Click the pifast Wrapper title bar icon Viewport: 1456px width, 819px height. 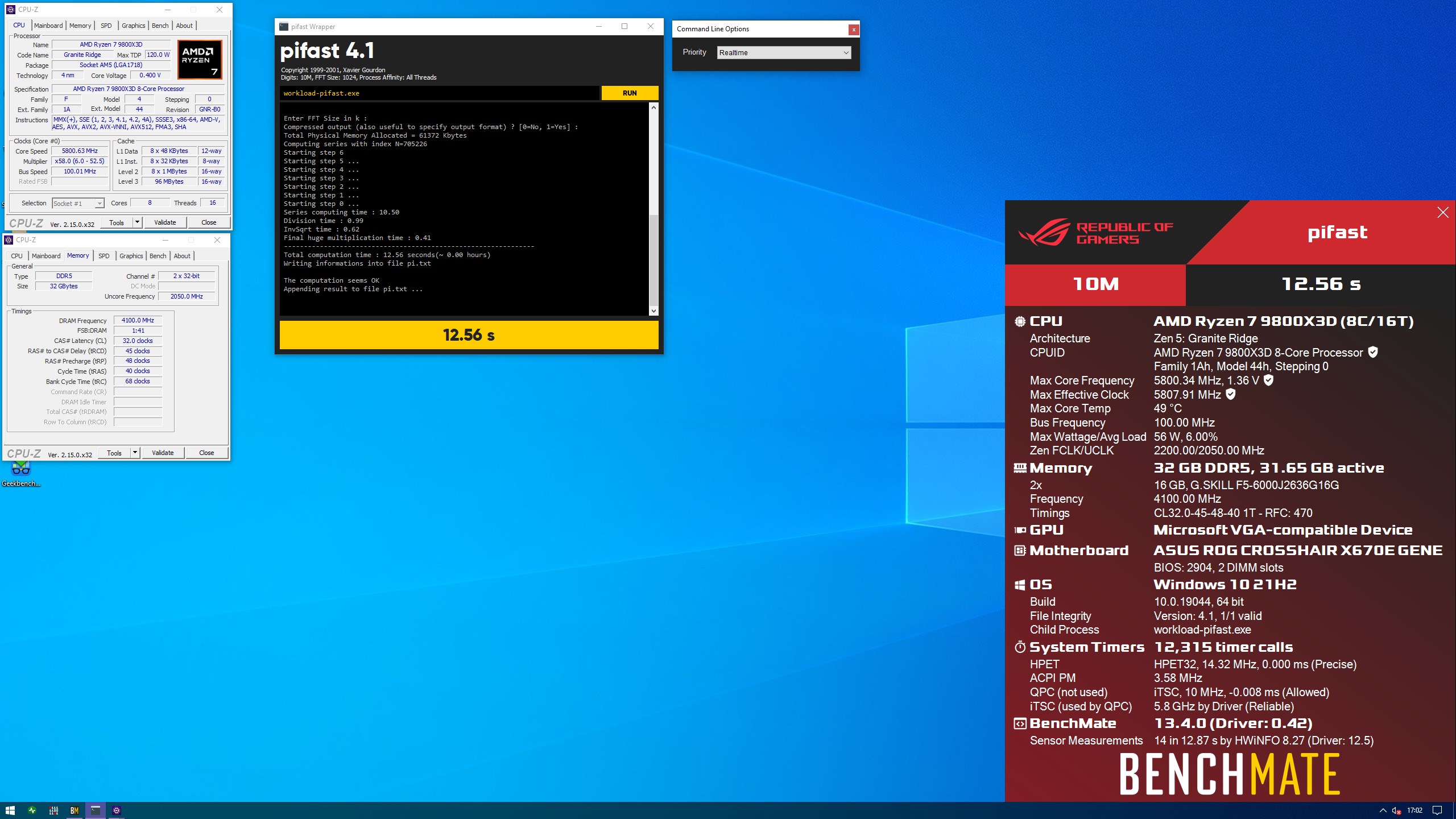(x=284, y=27)
